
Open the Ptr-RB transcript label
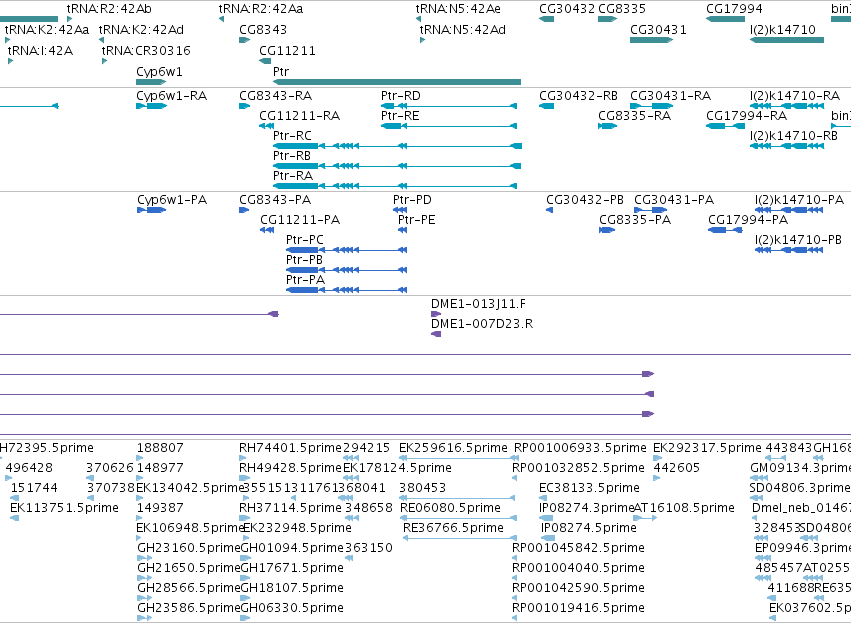click(292, 156)
